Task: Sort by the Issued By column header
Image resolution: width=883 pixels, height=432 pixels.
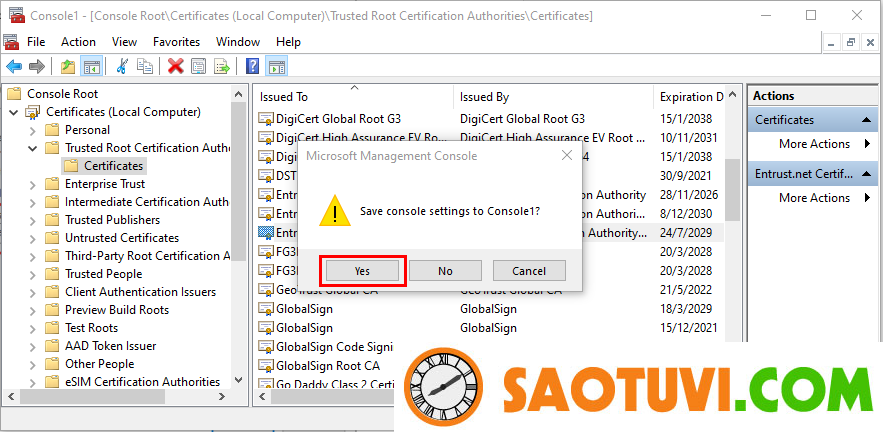Action: 553,97
